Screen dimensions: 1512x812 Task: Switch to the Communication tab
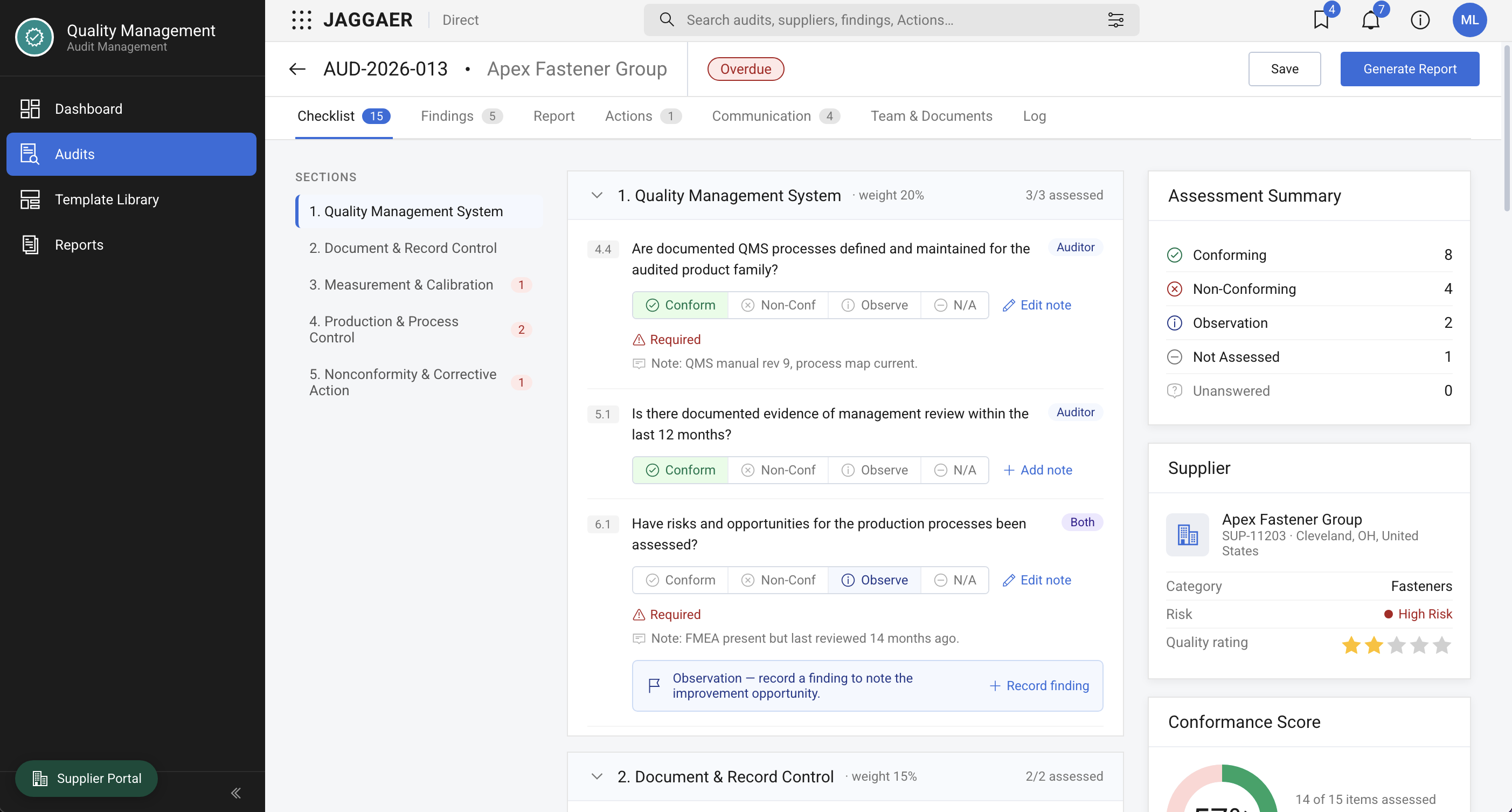[775, 116]
